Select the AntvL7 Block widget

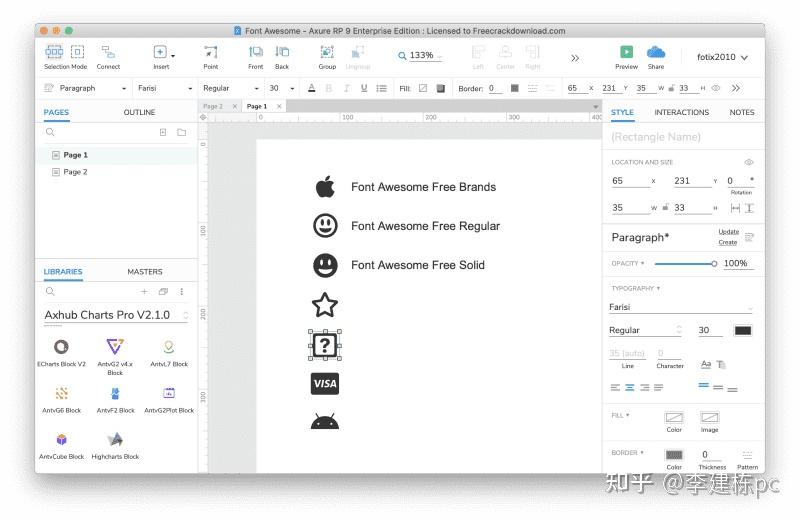(169, 352)
